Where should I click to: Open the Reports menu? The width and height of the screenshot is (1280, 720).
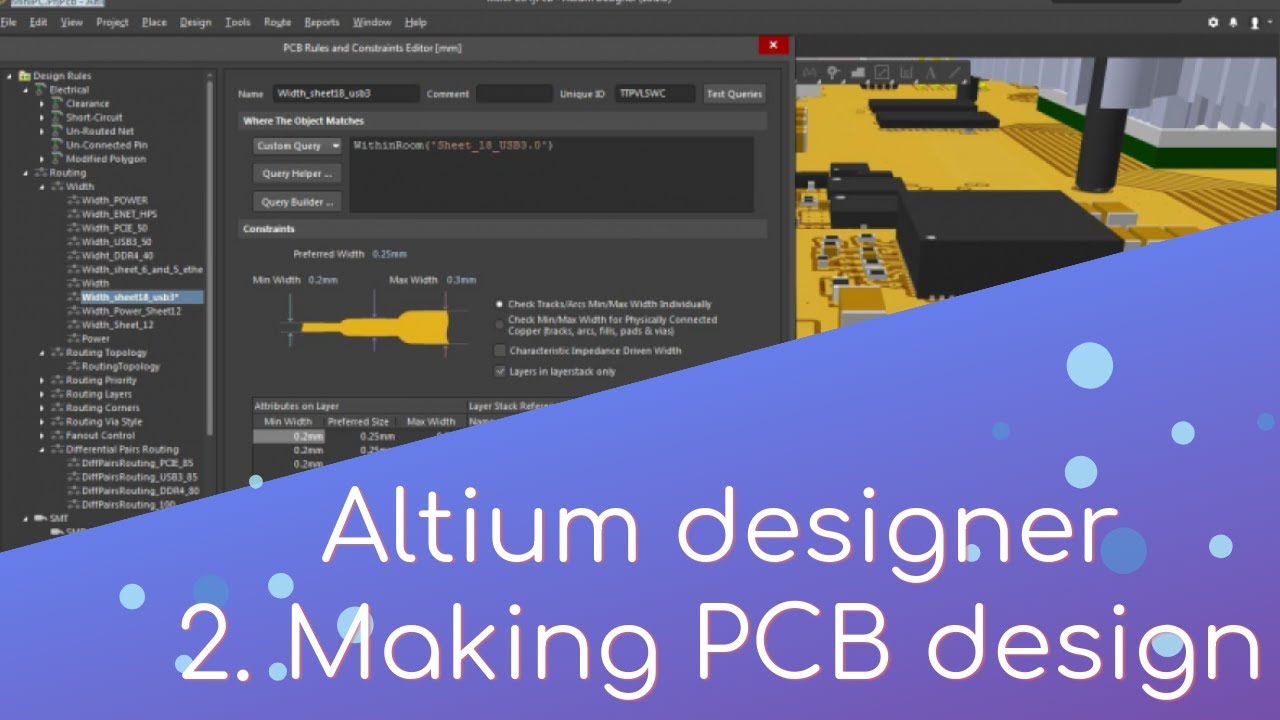coord(321,22)
